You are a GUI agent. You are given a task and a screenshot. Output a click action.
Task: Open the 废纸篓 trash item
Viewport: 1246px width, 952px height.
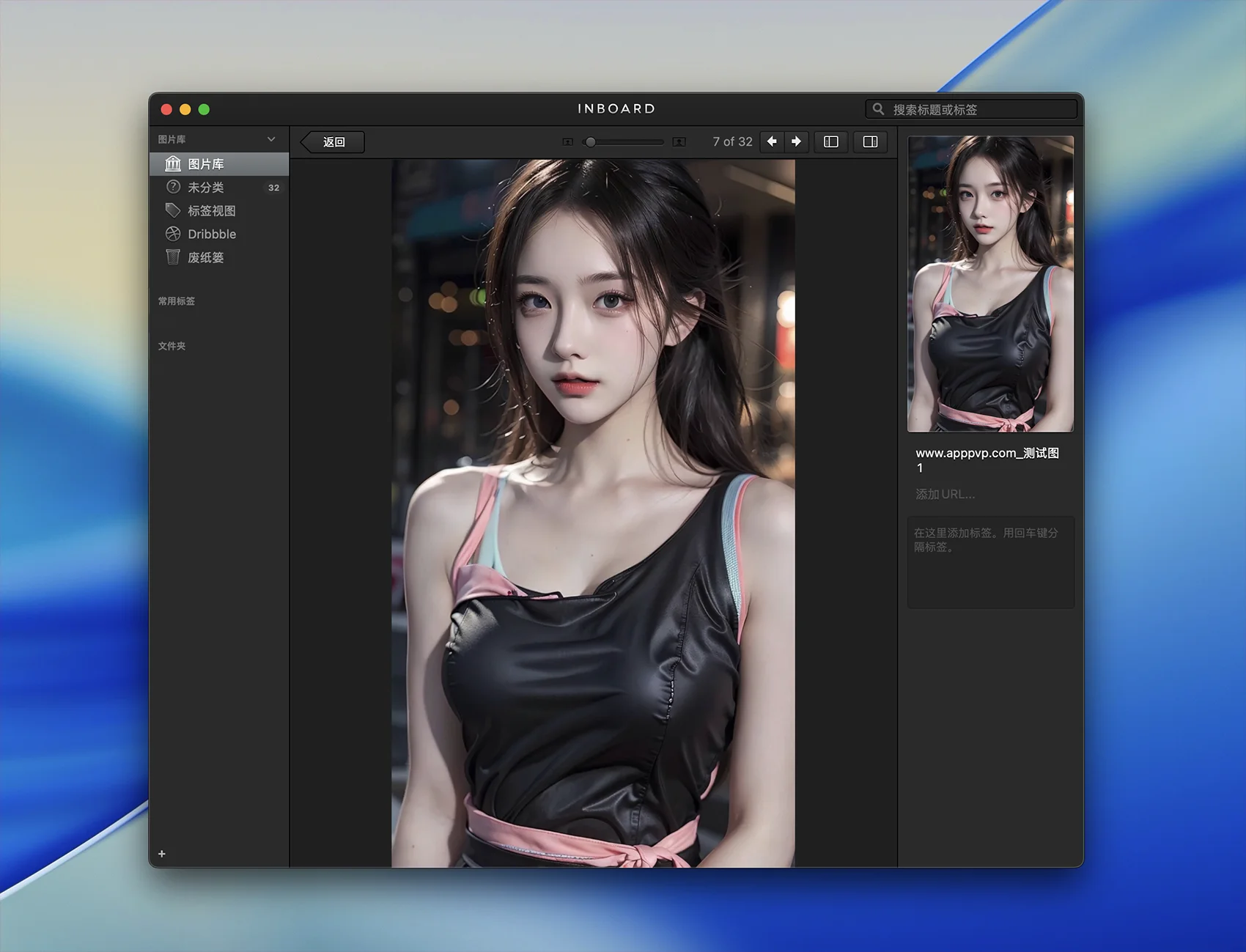[205, 257]
